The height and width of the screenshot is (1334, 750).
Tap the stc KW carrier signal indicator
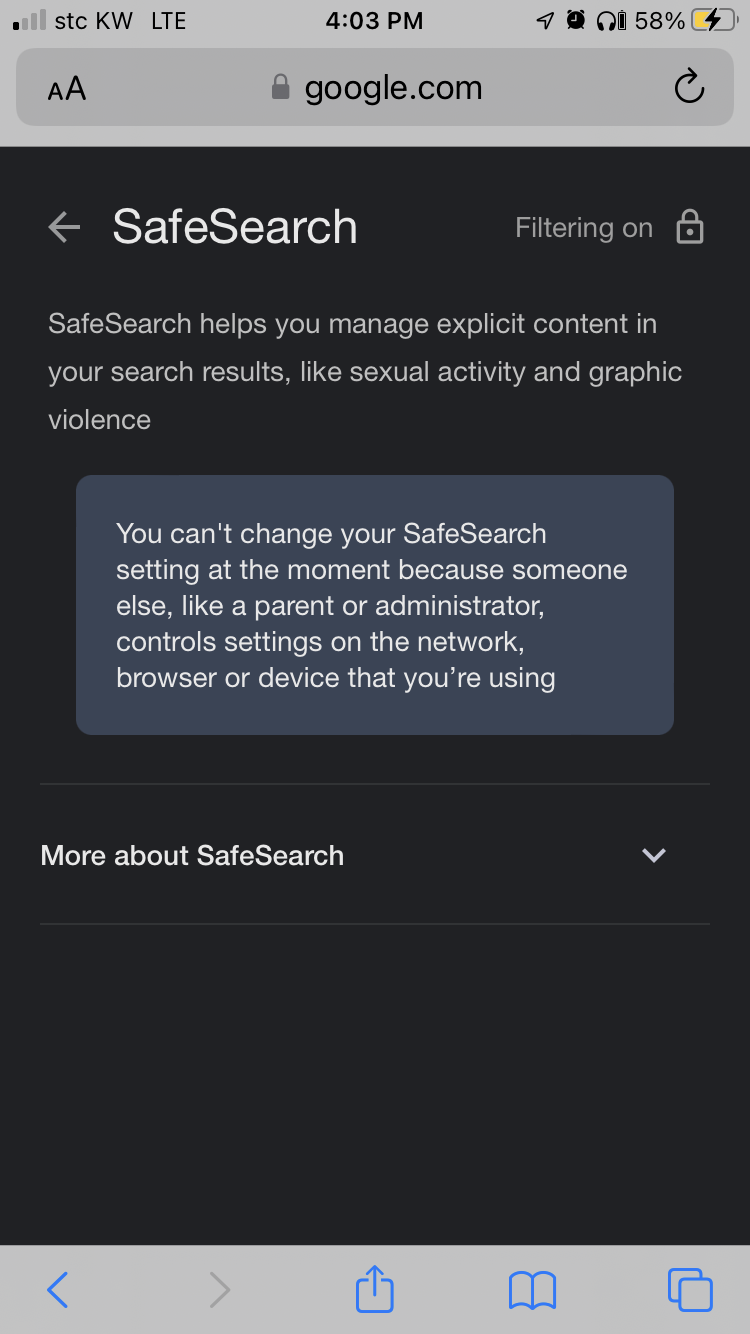click(73, 20)
